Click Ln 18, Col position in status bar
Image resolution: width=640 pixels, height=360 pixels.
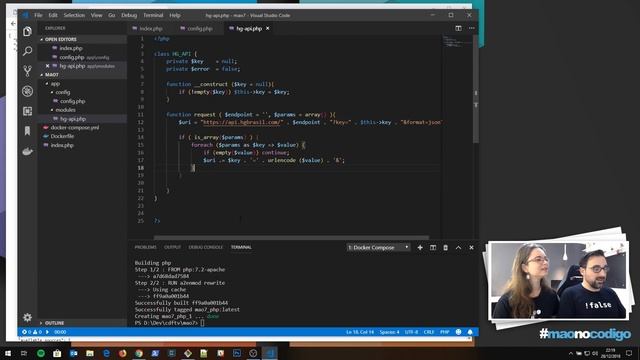click(x=360, y=332)
